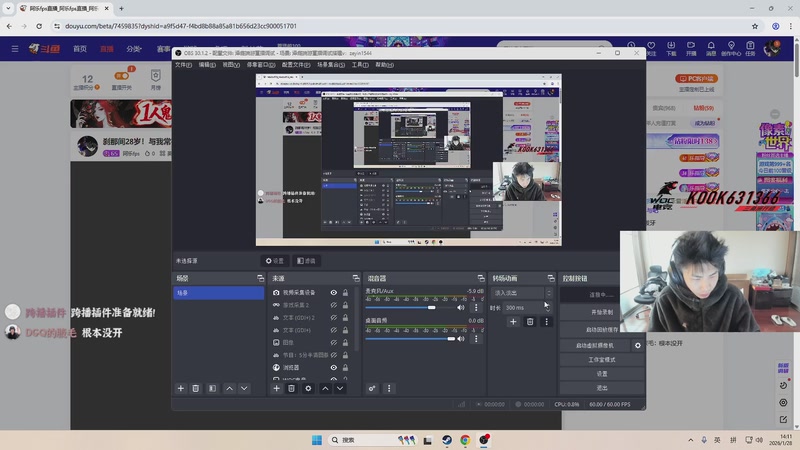
Task: Move scene down with the down arrow
Action: point(244,389)
